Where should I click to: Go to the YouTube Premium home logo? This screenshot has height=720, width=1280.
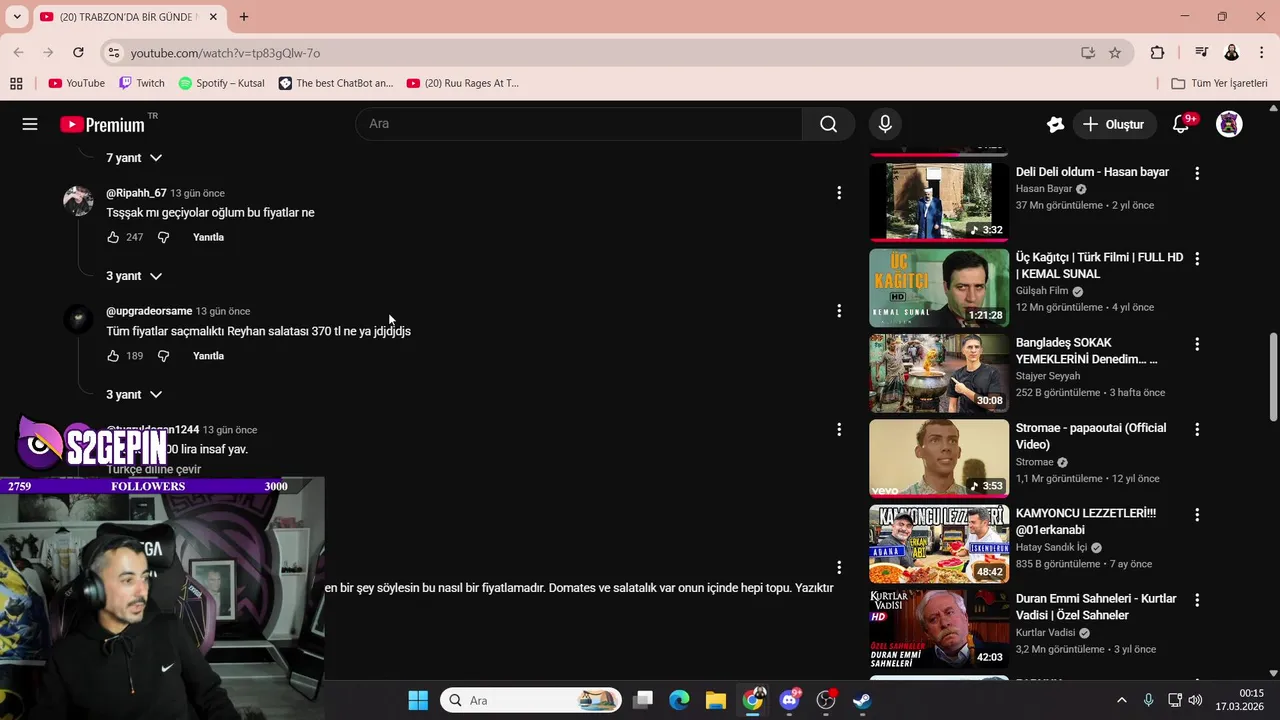(x=102, y=124)
